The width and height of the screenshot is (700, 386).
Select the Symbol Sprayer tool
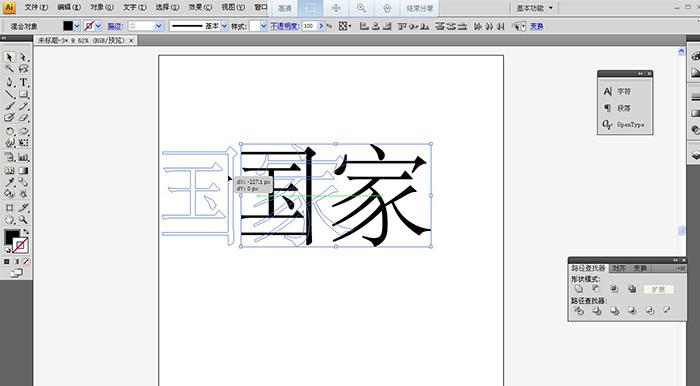point(9,157)
